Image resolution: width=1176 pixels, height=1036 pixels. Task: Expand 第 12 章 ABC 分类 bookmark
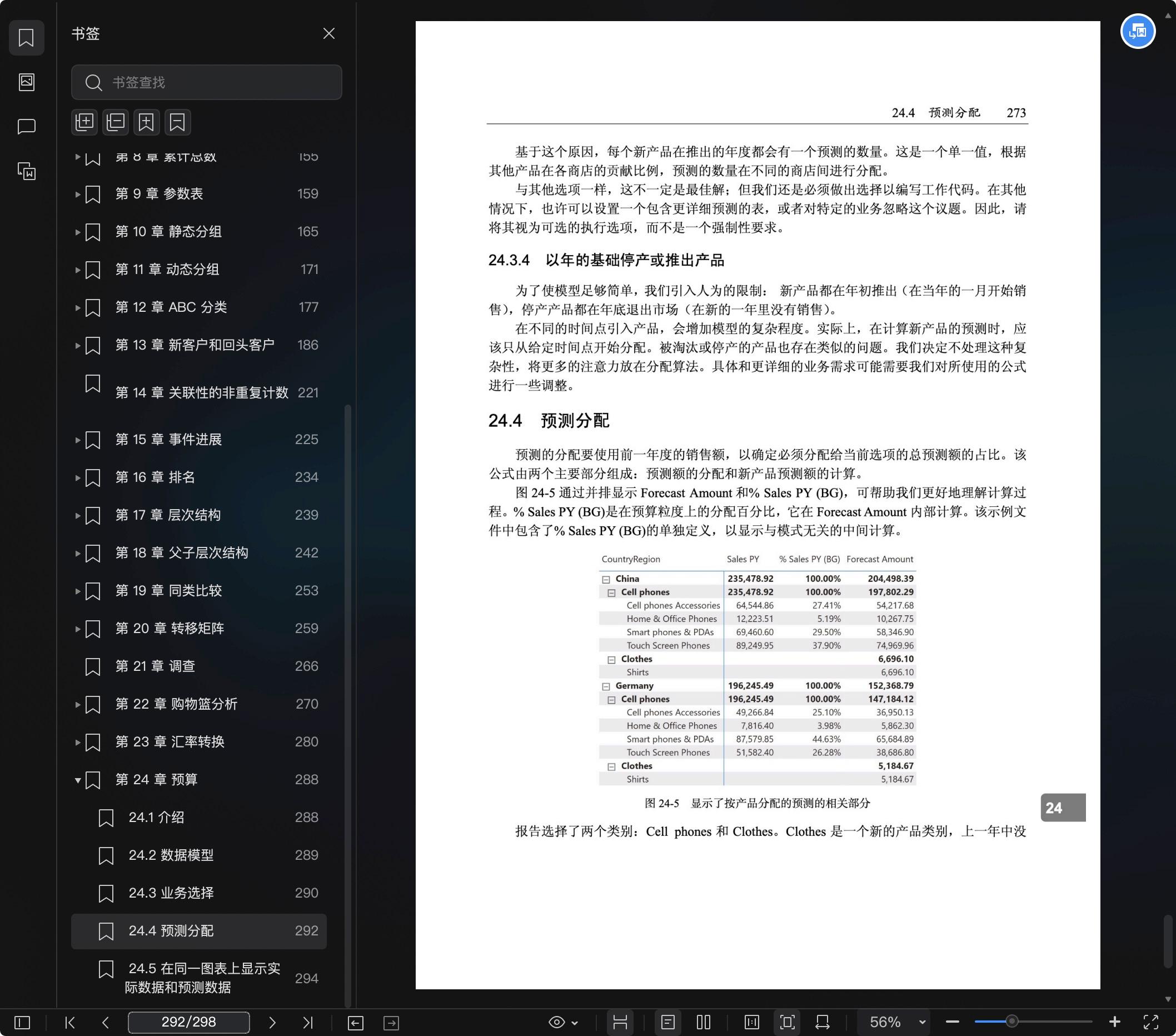(78, 308)
